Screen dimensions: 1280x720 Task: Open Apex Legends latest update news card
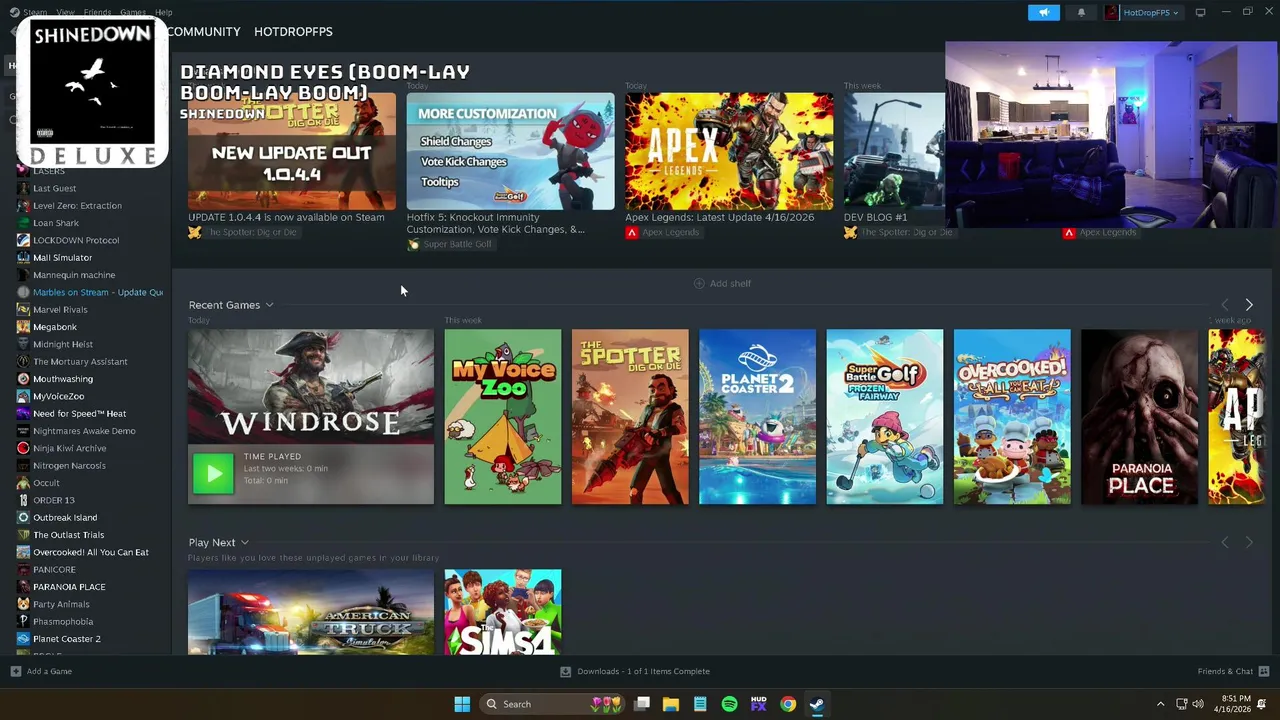[729, 151]
